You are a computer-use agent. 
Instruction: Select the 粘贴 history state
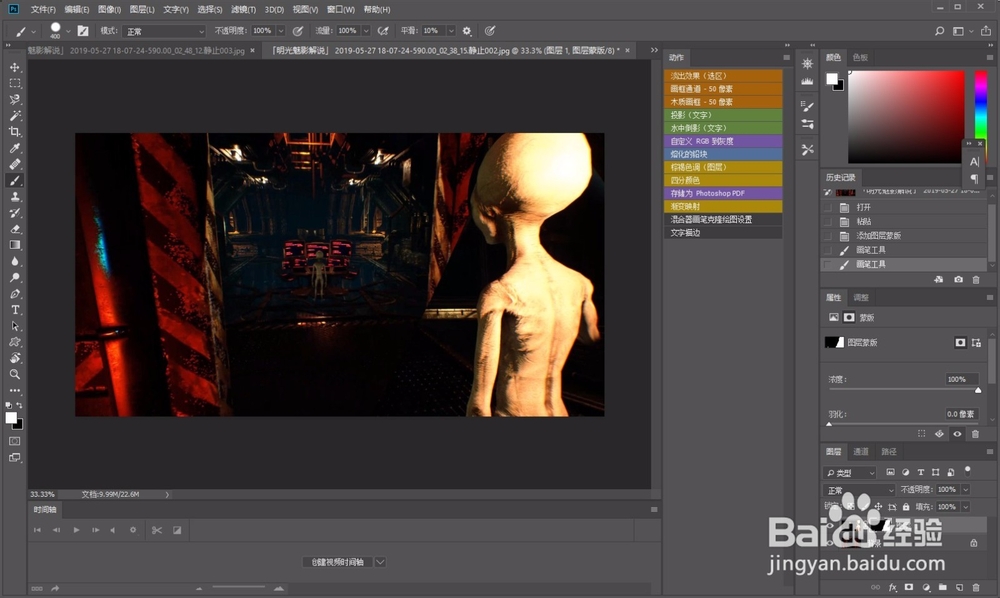pos(904,222)
